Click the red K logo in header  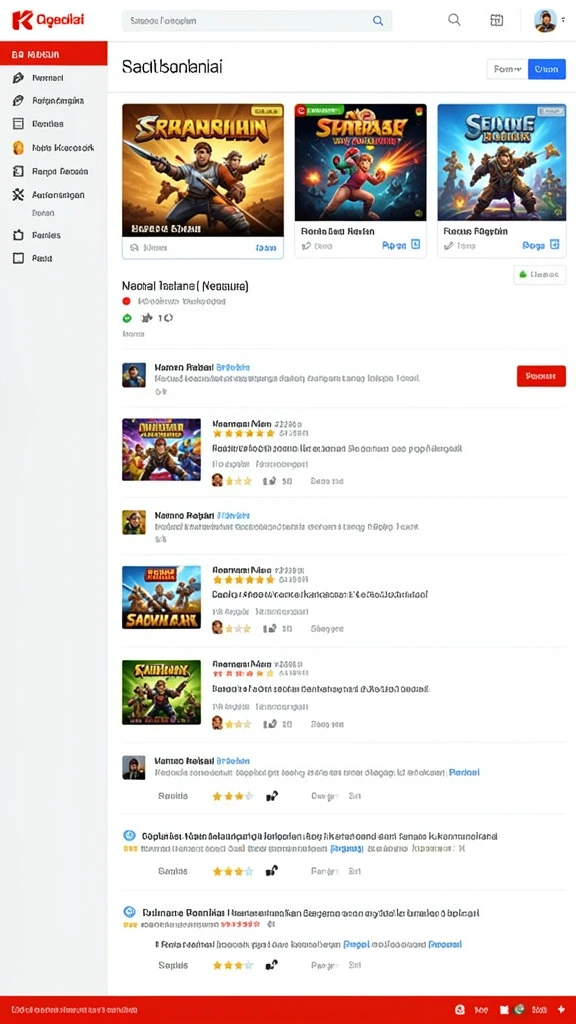(22, 20)
